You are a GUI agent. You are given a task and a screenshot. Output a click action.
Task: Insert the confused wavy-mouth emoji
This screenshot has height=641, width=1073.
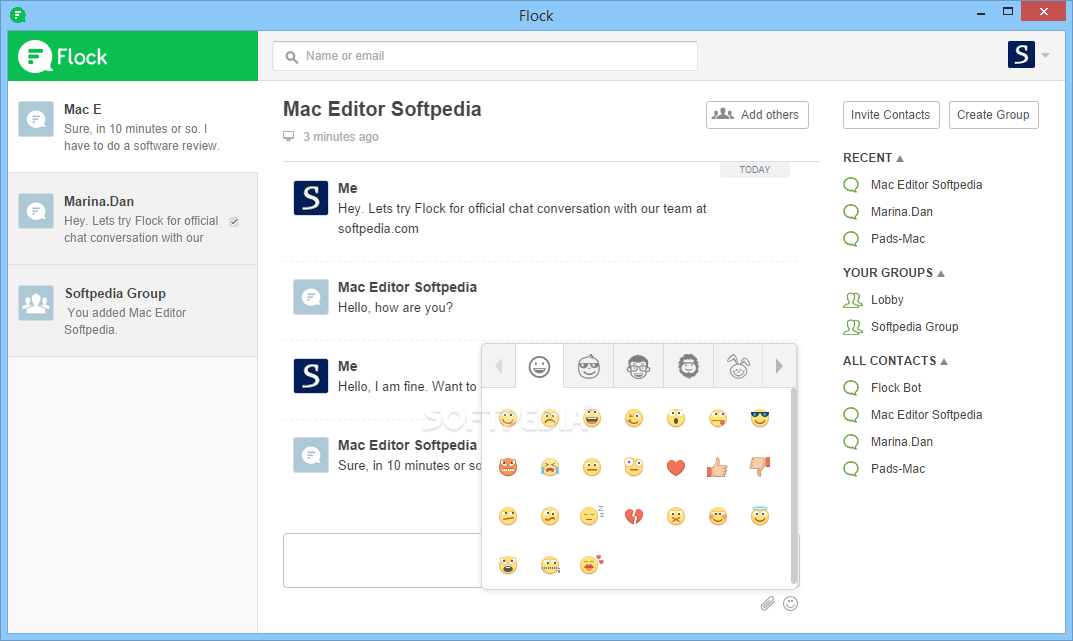[x=550, y=516]
